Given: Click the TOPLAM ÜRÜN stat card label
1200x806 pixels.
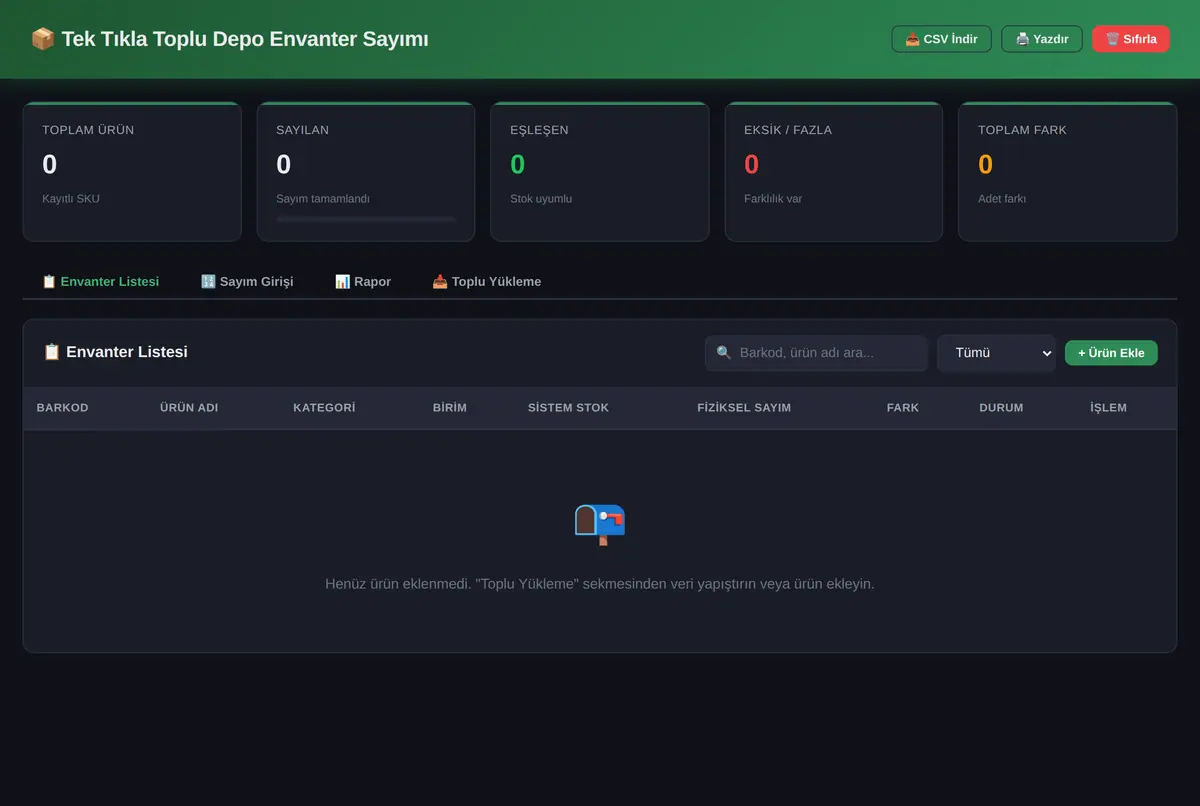Looking at the screenshot, I should pos(88,130).
